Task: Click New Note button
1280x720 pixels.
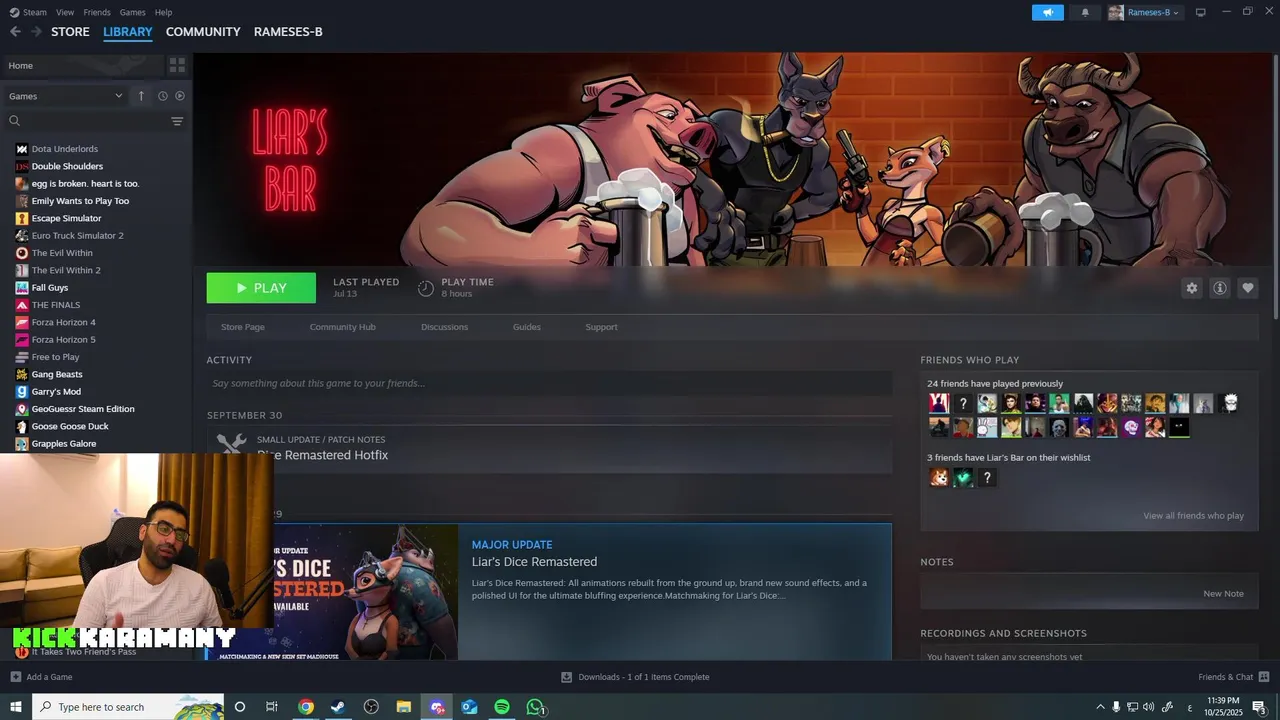Action: click(x=1223, y=594)
